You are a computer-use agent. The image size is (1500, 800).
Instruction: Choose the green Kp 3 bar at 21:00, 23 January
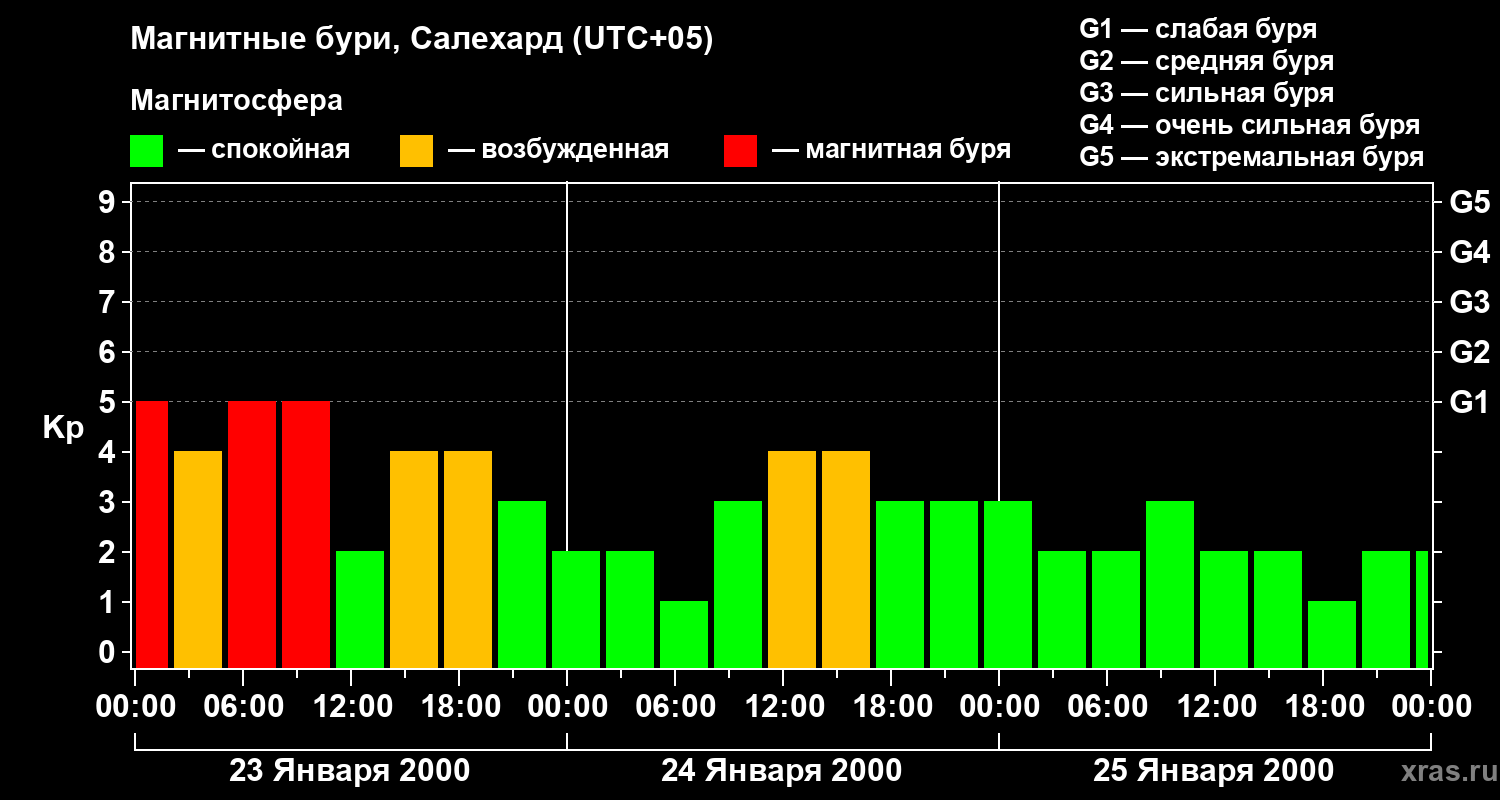tap(522, 585)
